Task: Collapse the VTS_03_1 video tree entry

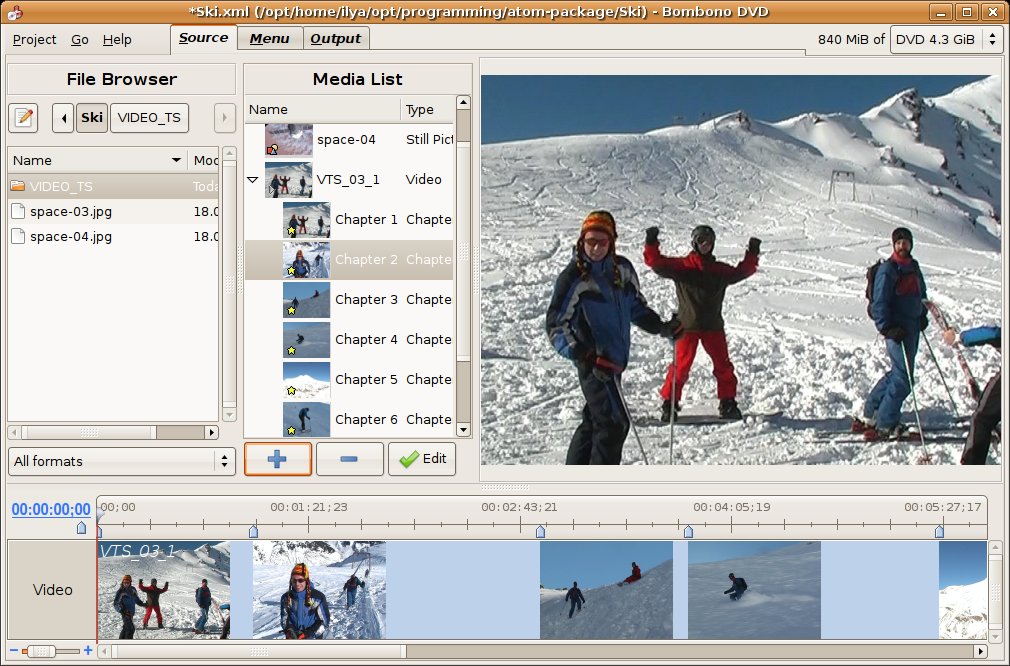Action: pyautogui.click(x=252, y=179)
